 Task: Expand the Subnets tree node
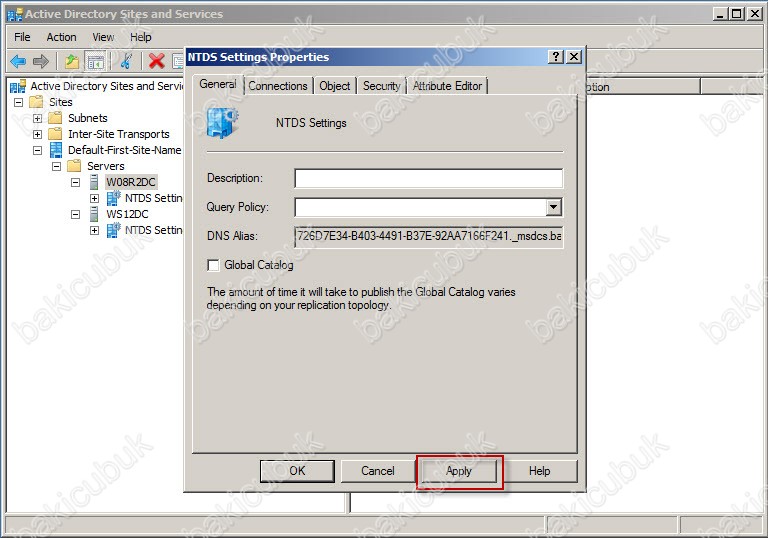pos(37,118)
